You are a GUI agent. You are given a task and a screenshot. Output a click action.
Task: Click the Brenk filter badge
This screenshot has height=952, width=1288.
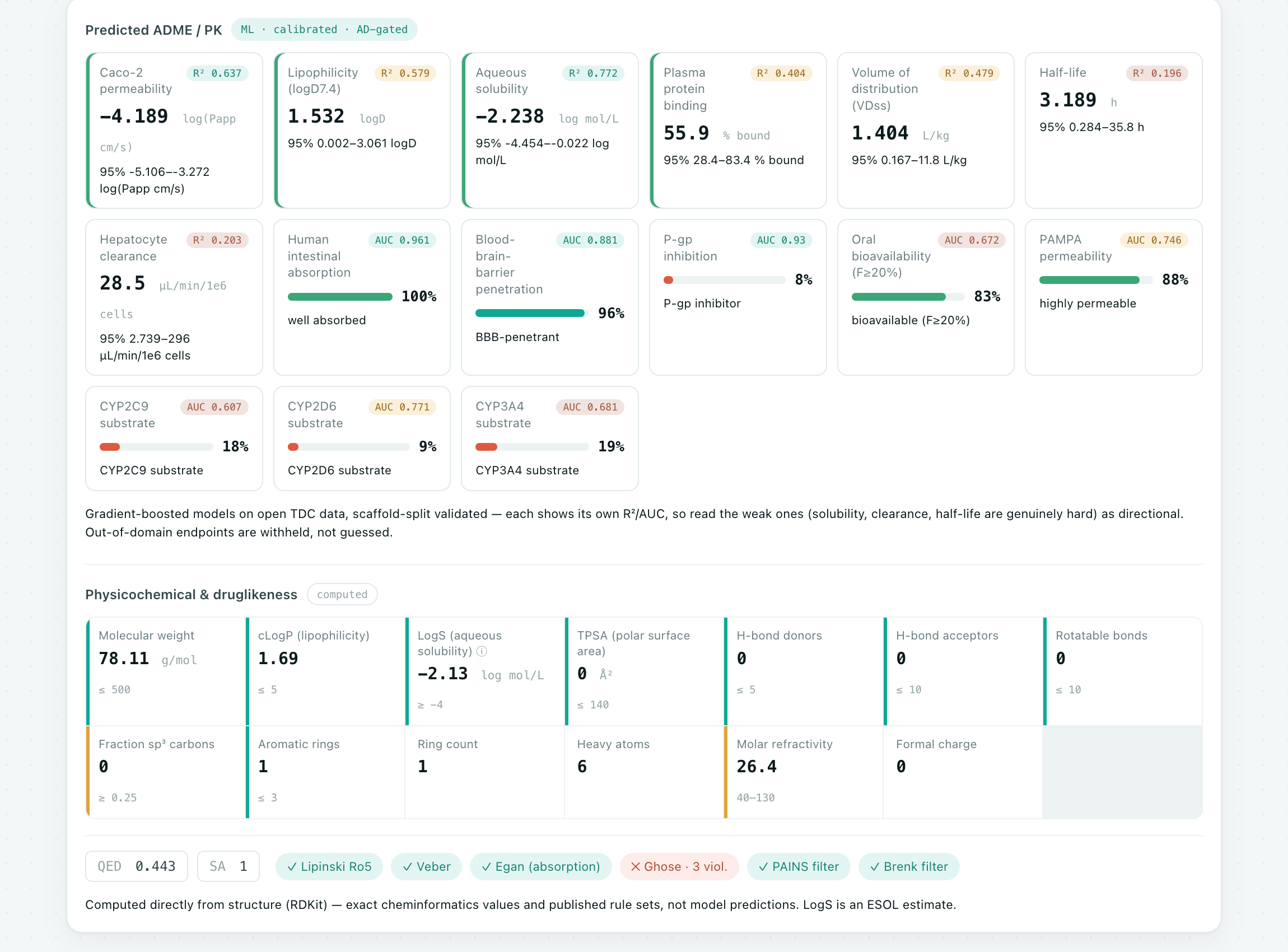909,867
